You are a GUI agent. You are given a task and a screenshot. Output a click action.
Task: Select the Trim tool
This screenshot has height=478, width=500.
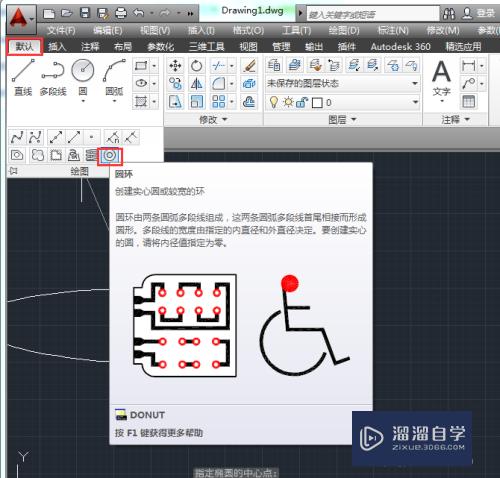pos(219,66)
